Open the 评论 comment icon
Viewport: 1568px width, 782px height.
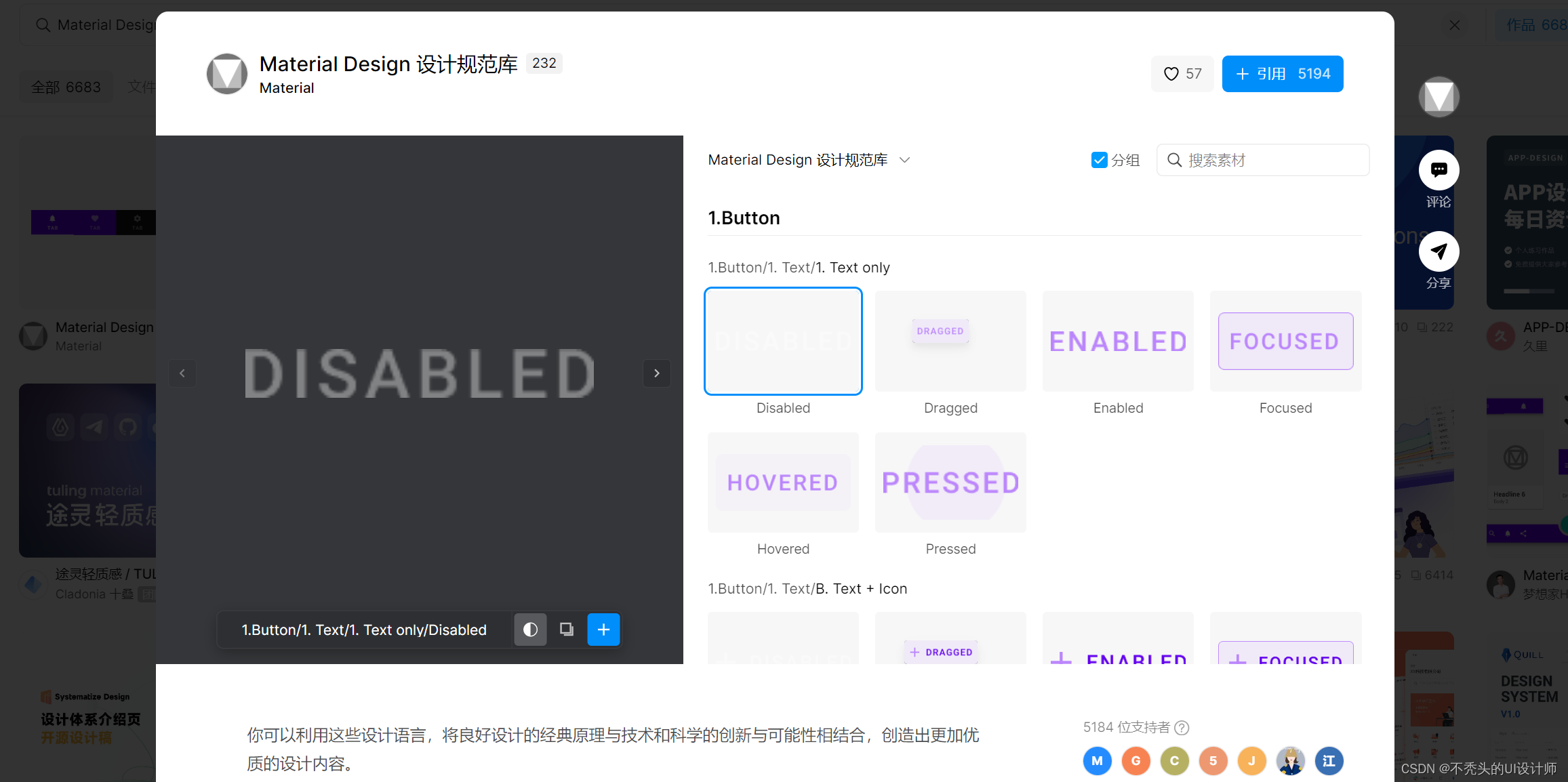pos(1439,170)
